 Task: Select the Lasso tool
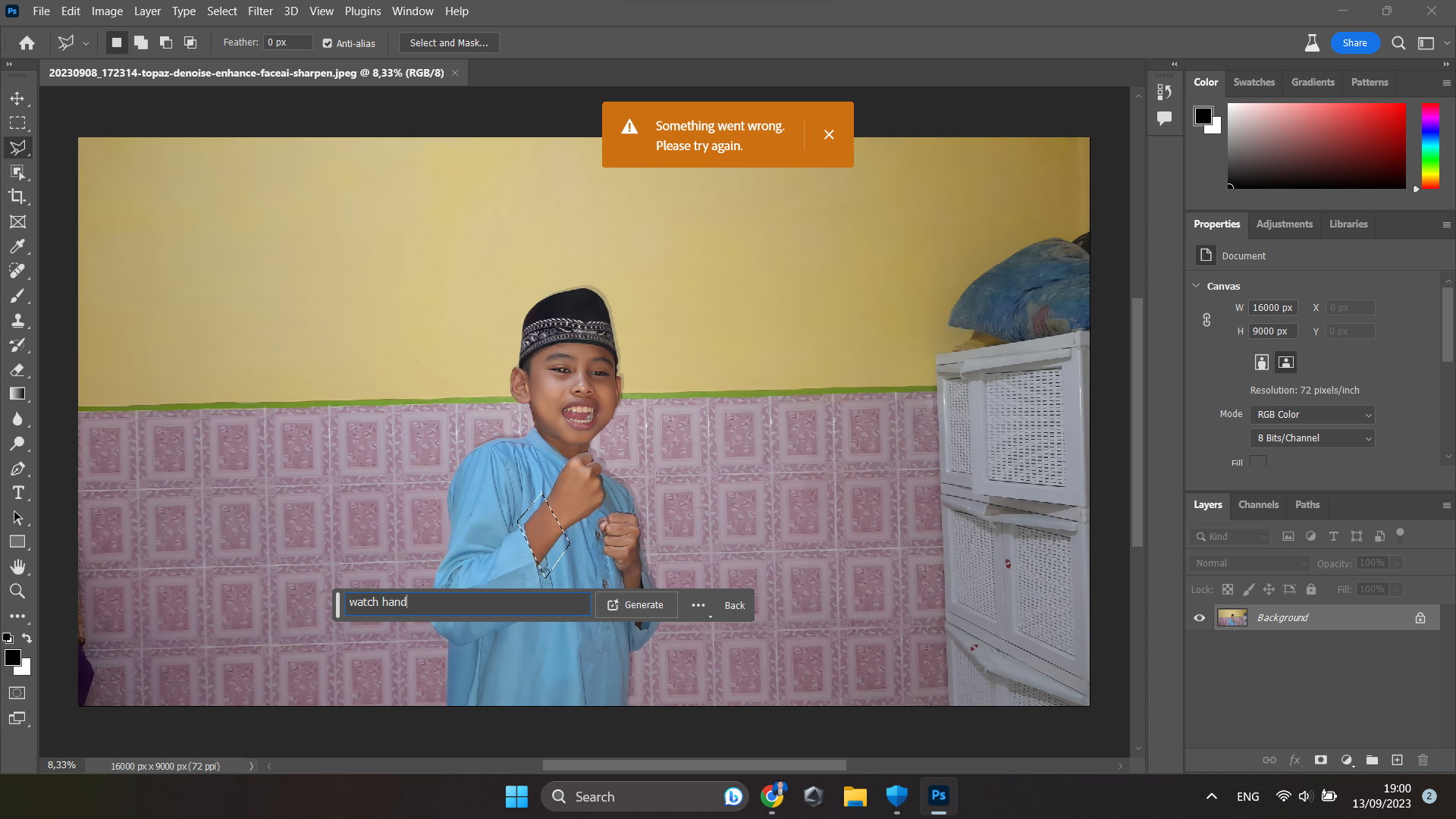pyautogui.click(x=18, y=147)
